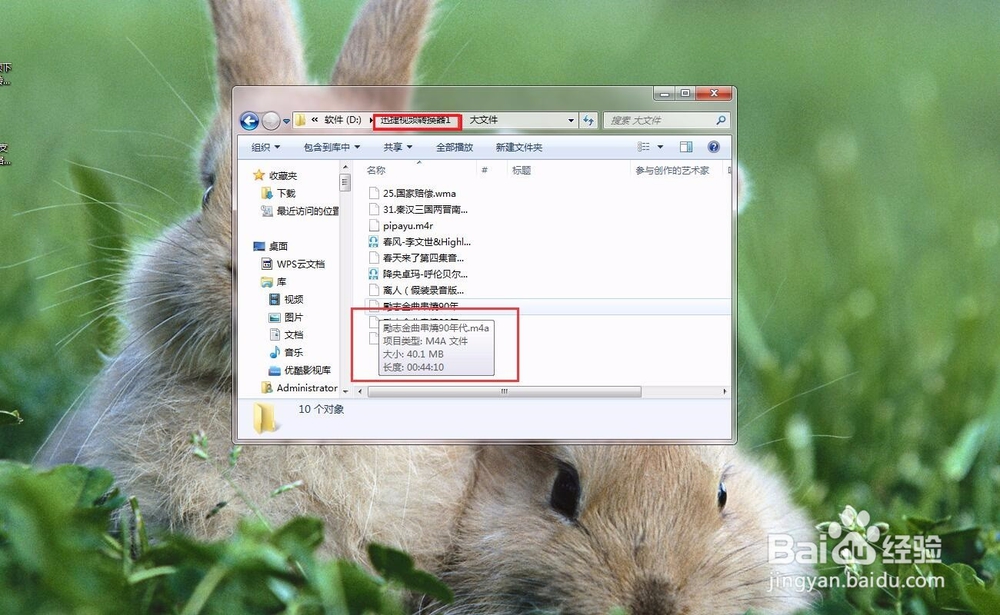Open the Help question mark icon
The width and height of the screenshot is (1000, 615).
tap(713, 146)
